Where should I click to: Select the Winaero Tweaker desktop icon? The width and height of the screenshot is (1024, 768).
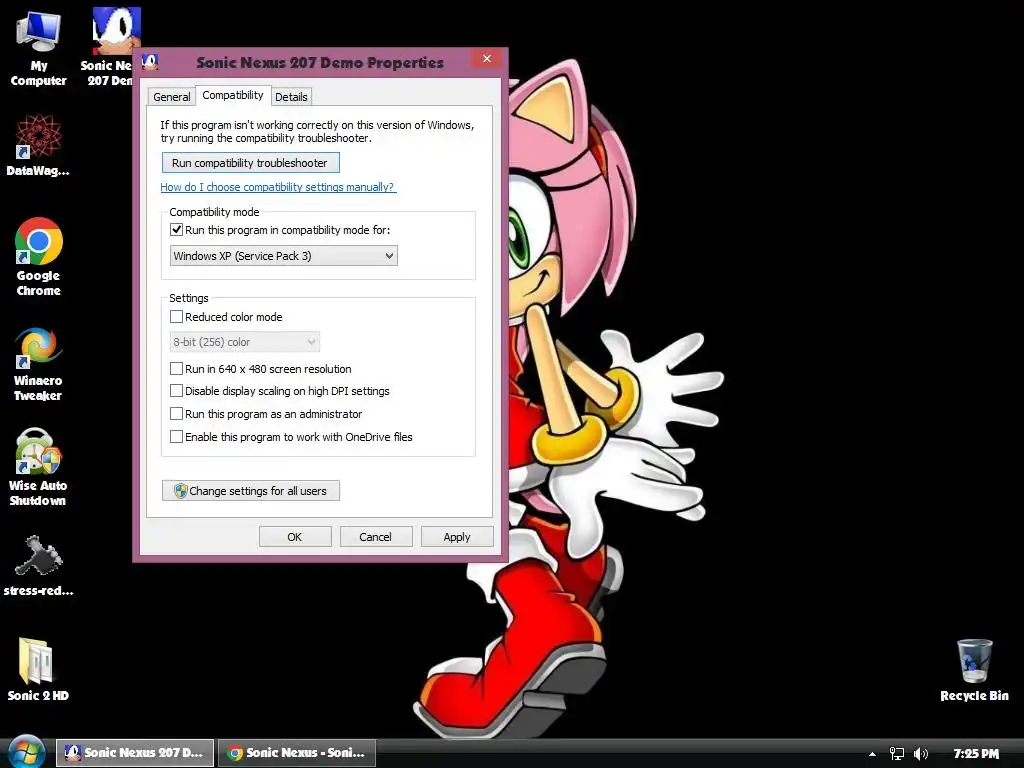pos(38,364)
